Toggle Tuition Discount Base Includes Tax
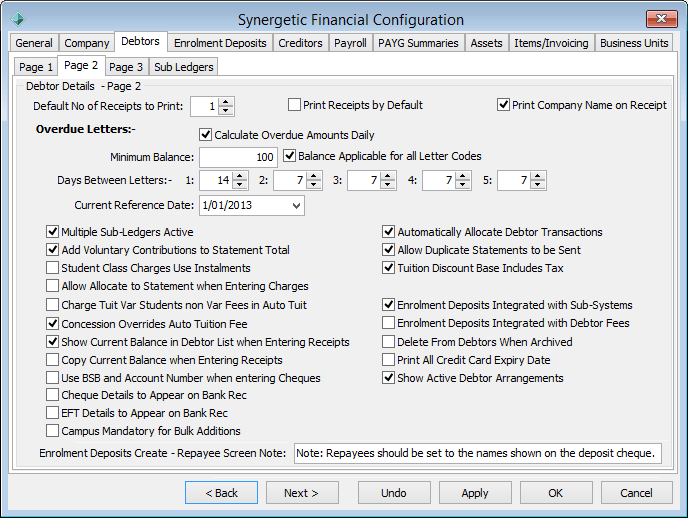688x518 pixels. pyautogui.click(x=388, y=268)
